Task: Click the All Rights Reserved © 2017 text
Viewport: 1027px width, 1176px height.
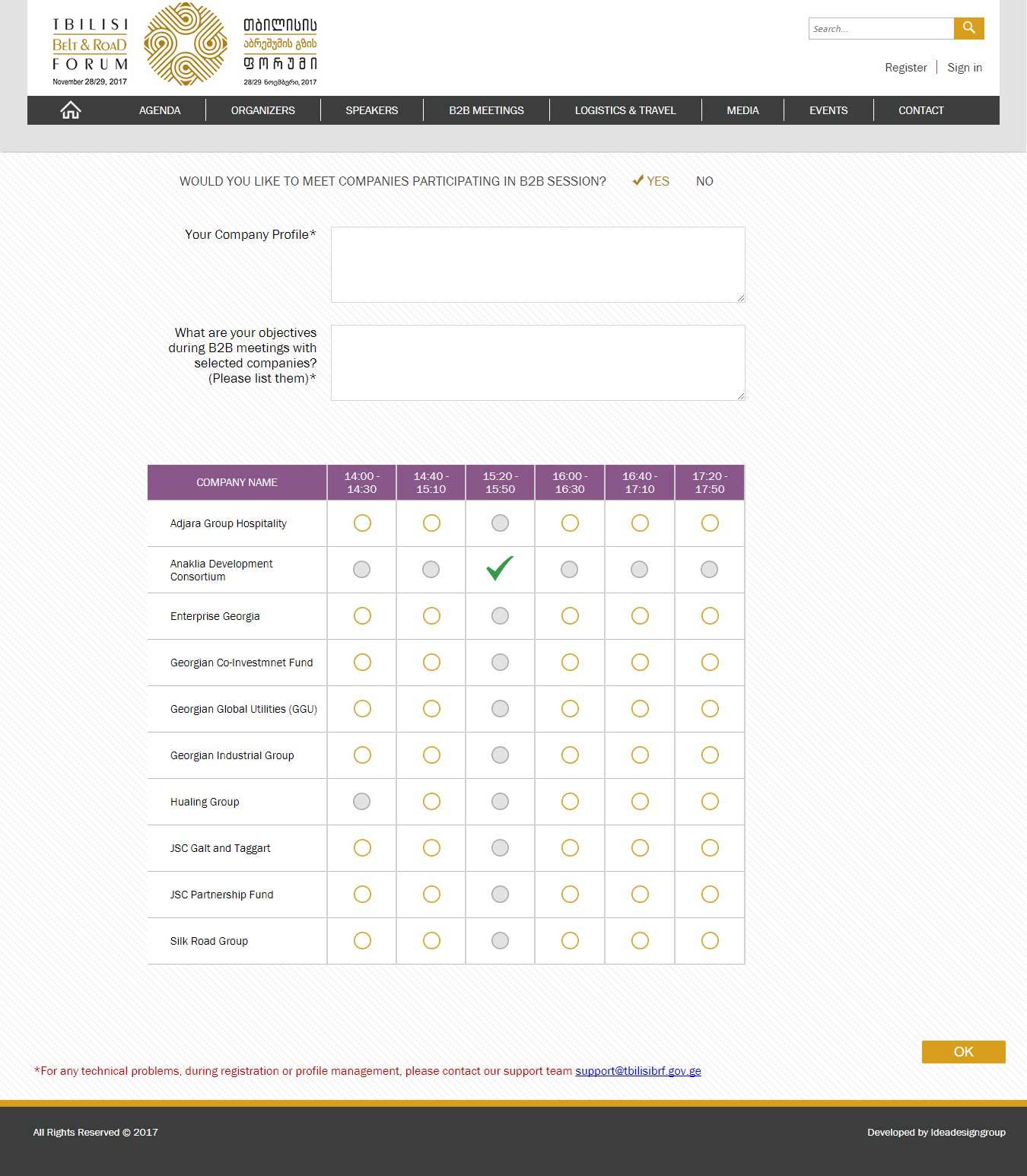Action: [96, 1132]
